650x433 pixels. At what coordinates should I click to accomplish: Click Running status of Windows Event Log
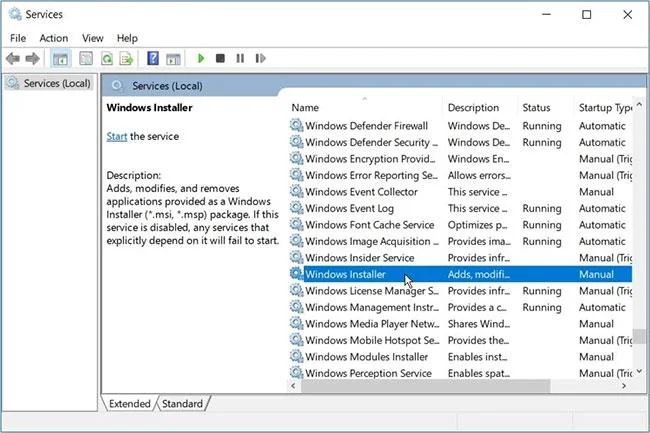coord(542,208)
